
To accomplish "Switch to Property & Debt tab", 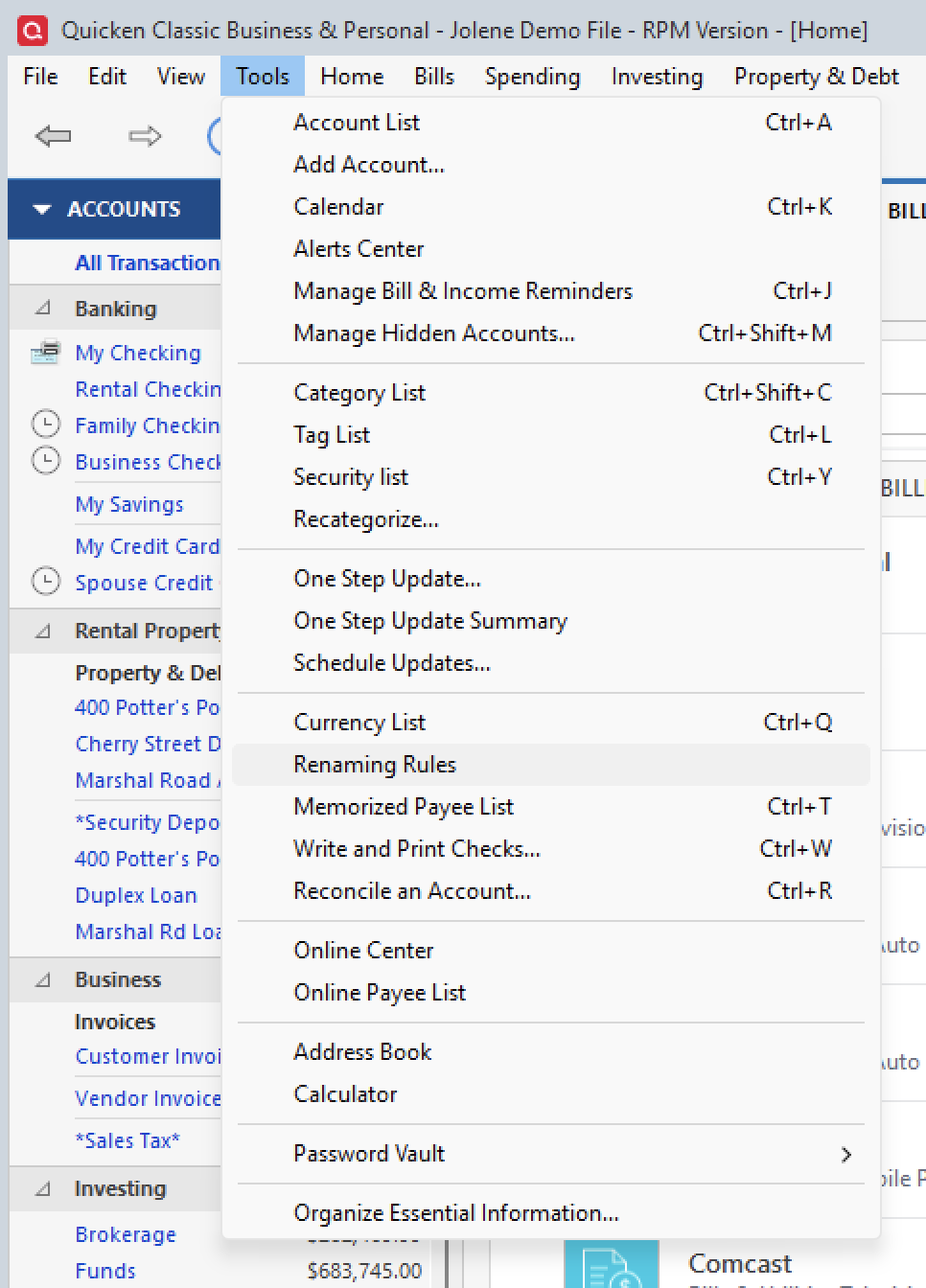I will [x=817, y=77].
